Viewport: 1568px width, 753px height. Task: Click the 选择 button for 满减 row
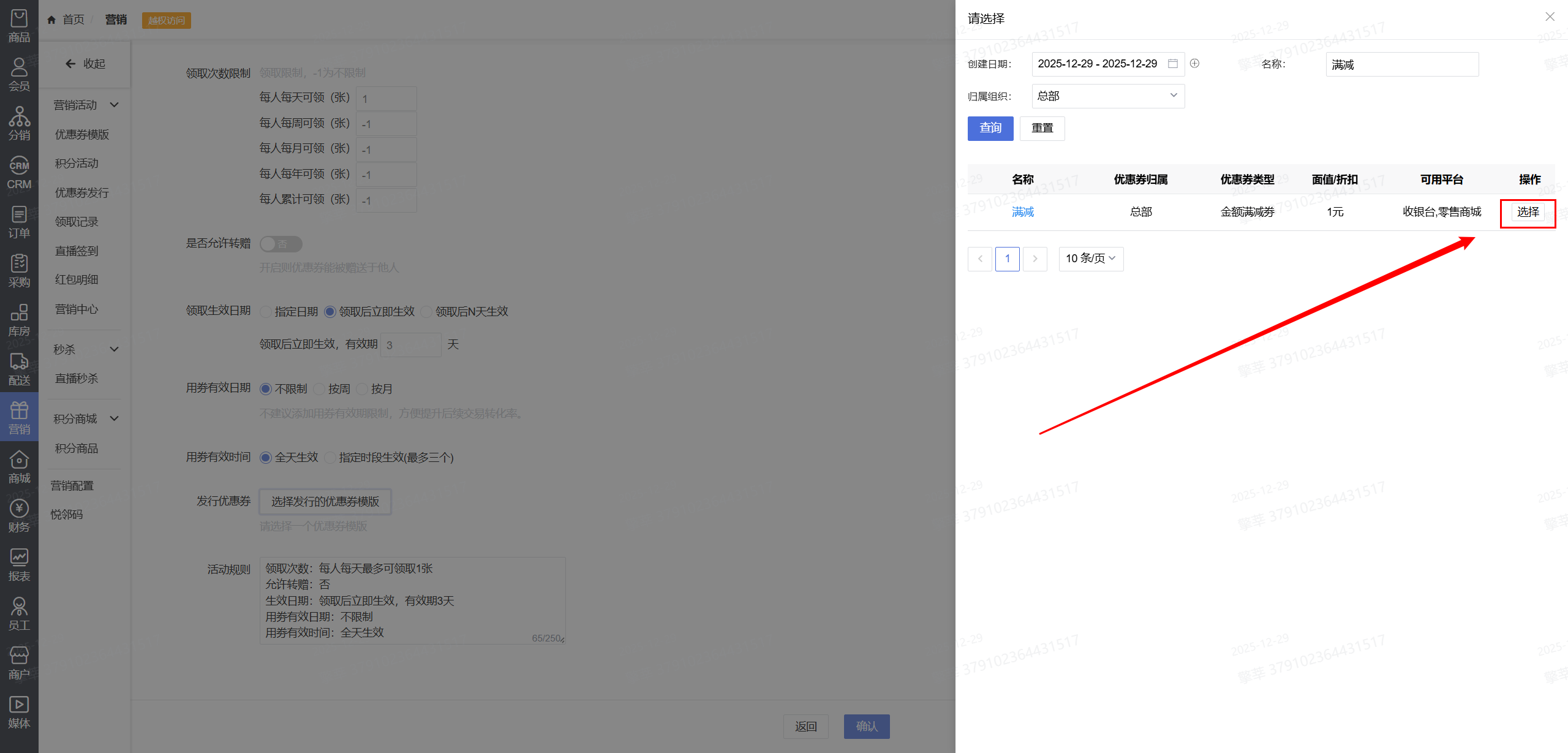[1528, 212]
